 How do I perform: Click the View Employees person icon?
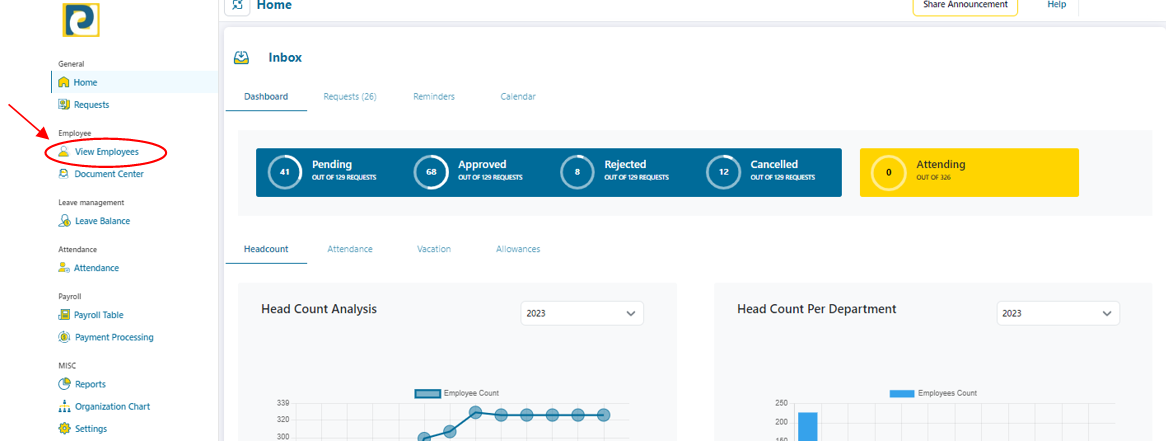[x=64, y=152]
